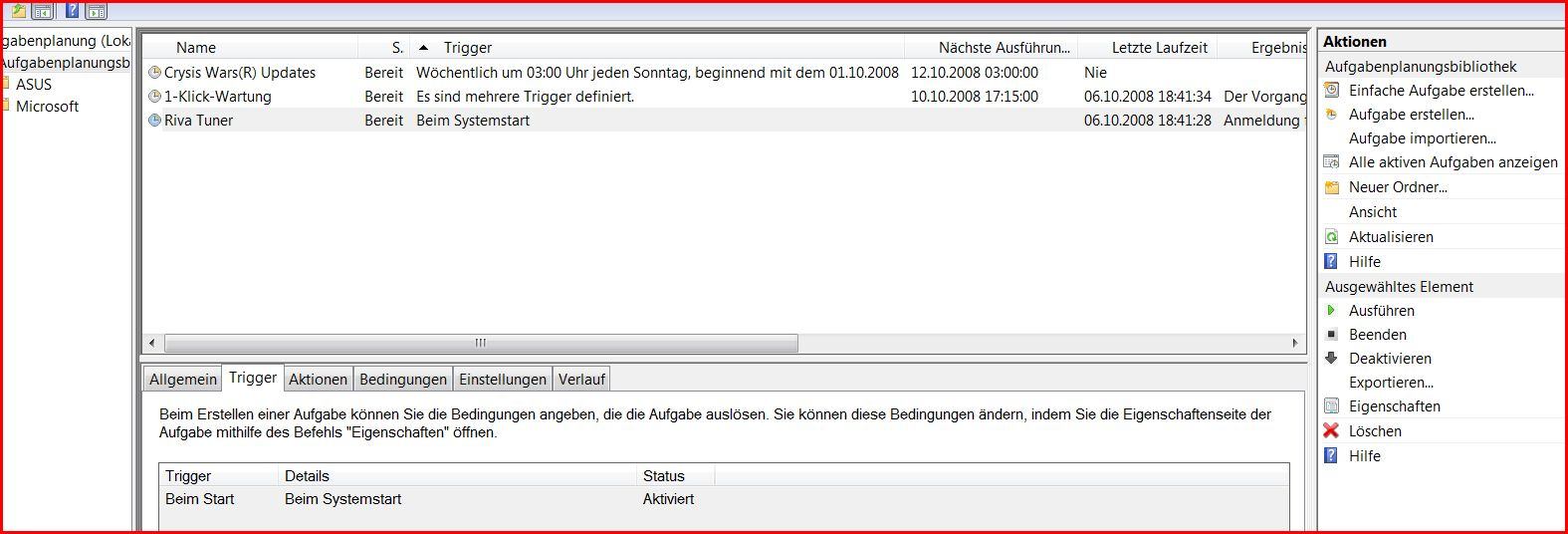Click the 'Aktiviert' status cell
1568x534 pixels.
coord(668,498)
